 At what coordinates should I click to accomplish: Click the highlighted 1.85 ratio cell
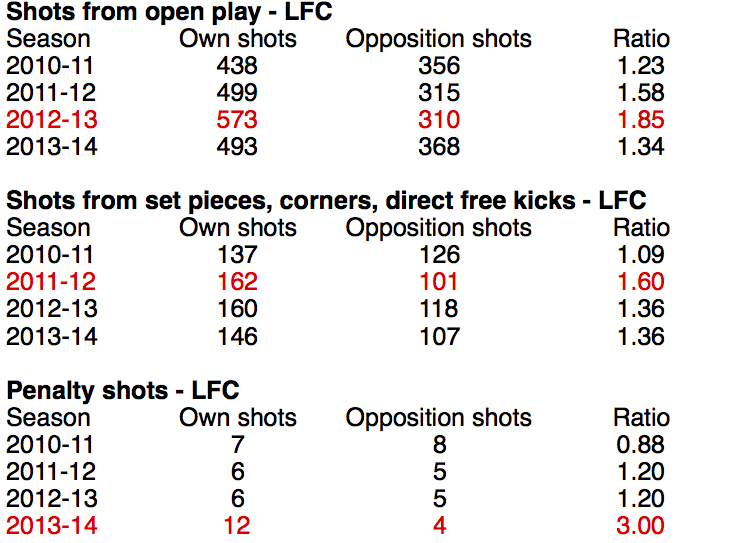coord(641,120)
